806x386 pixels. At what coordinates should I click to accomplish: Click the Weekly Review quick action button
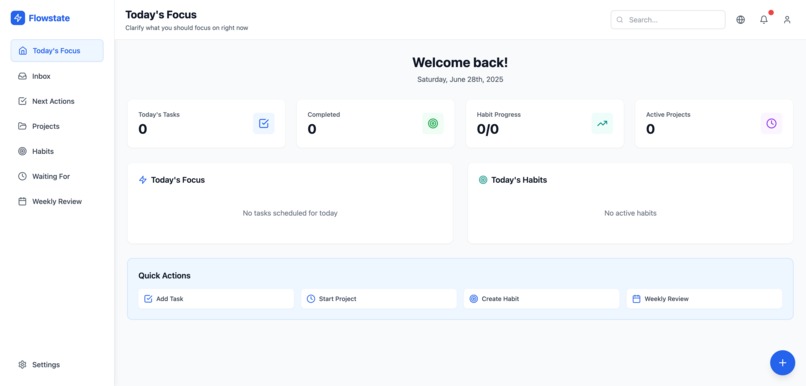click(x=704, y=299)
